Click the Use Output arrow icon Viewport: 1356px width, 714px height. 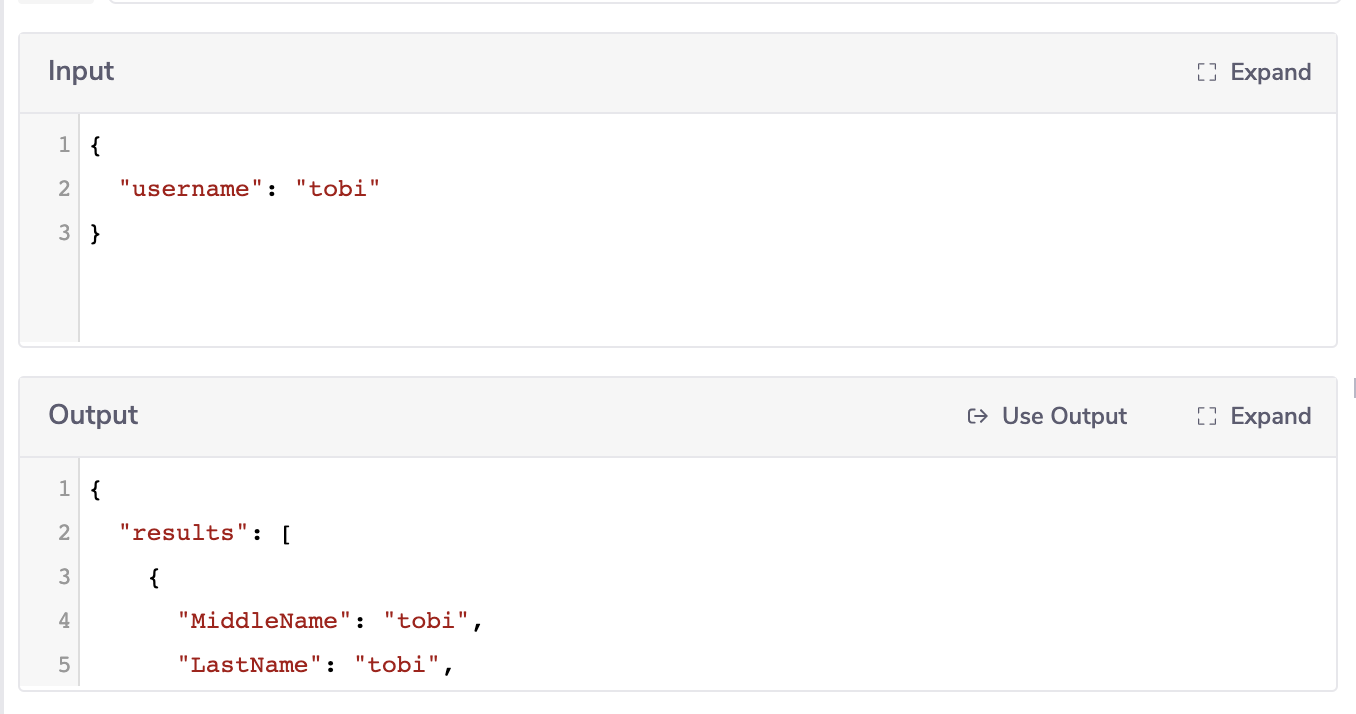pyautogui.click(x=978, y=417)
